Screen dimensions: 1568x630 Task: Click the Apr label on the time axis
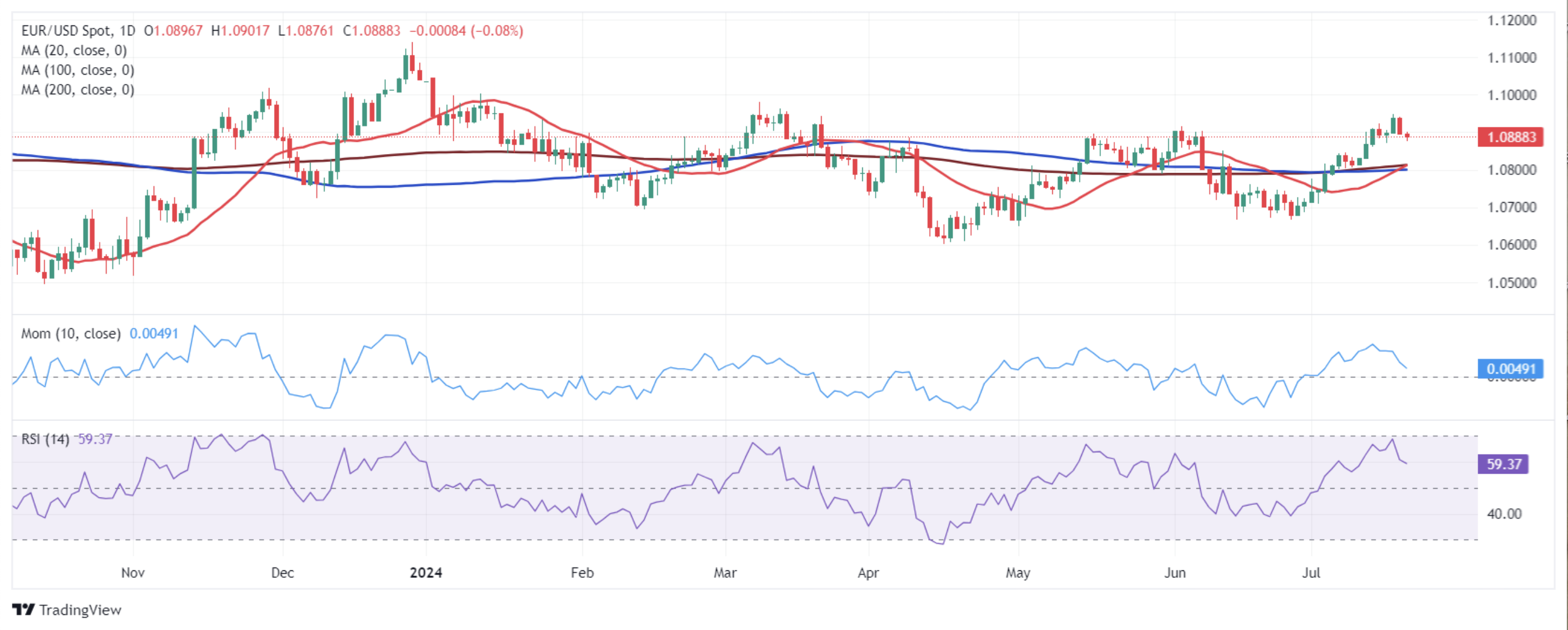869,573
